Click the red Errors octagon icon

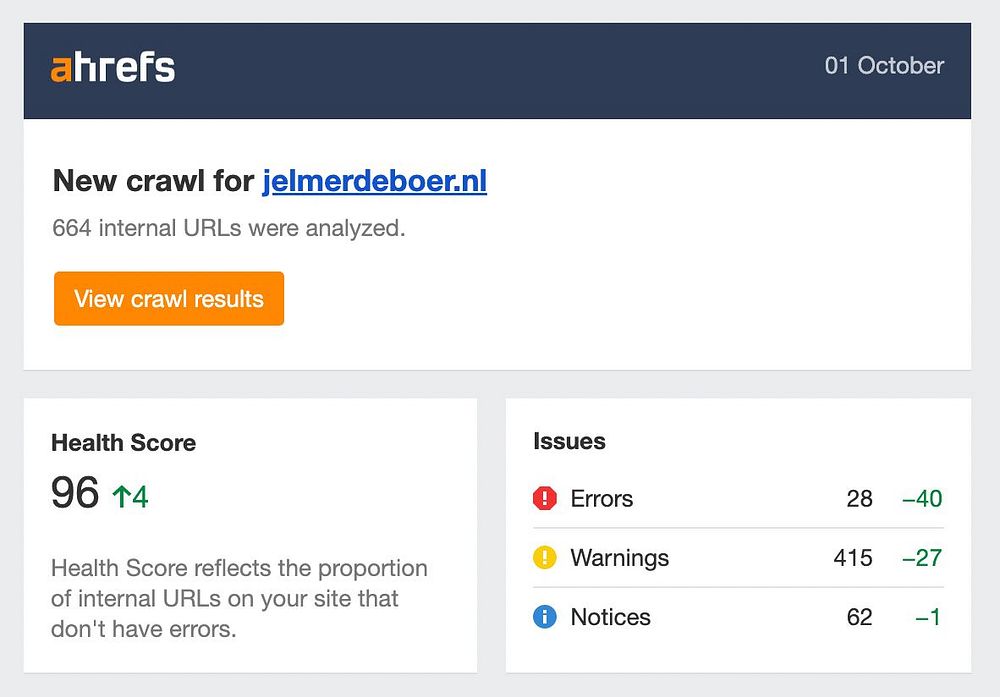[545, 498]
